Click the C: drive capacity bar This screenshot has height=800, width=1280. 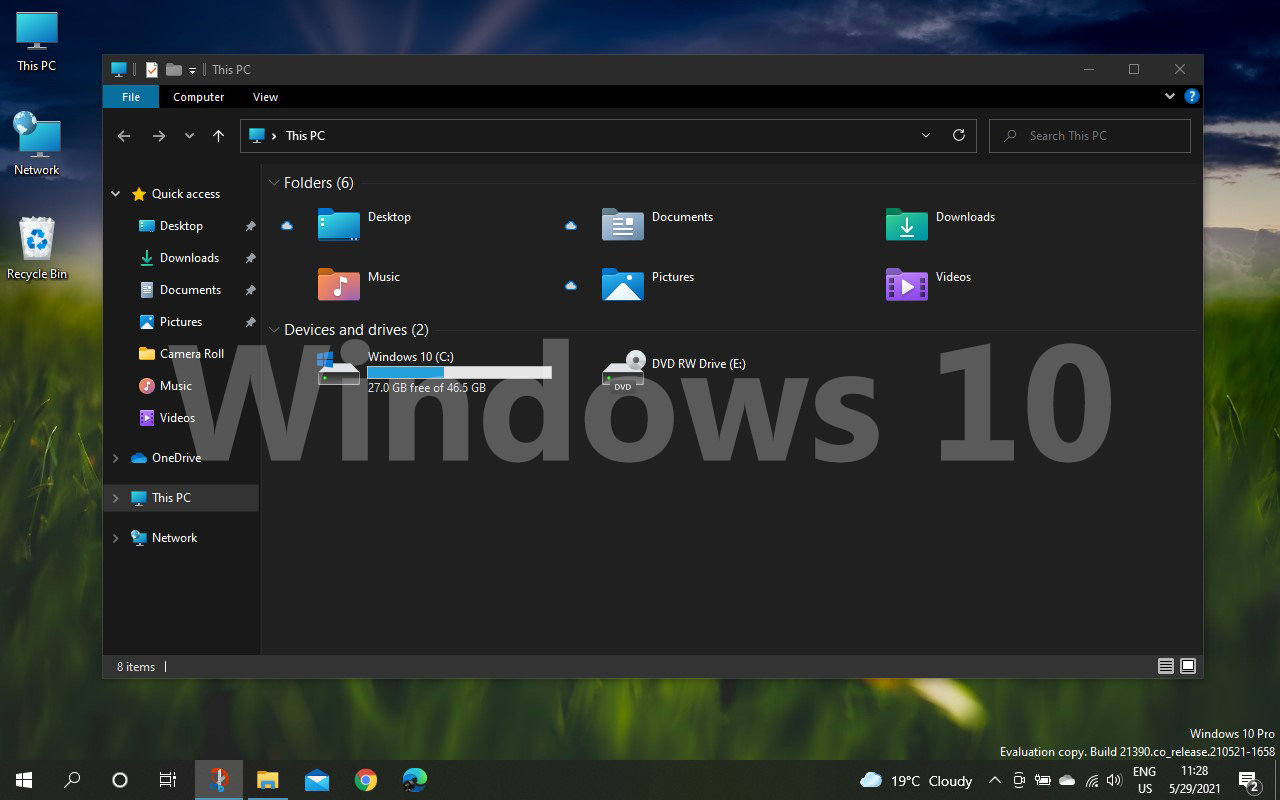(x=459, y=371)
